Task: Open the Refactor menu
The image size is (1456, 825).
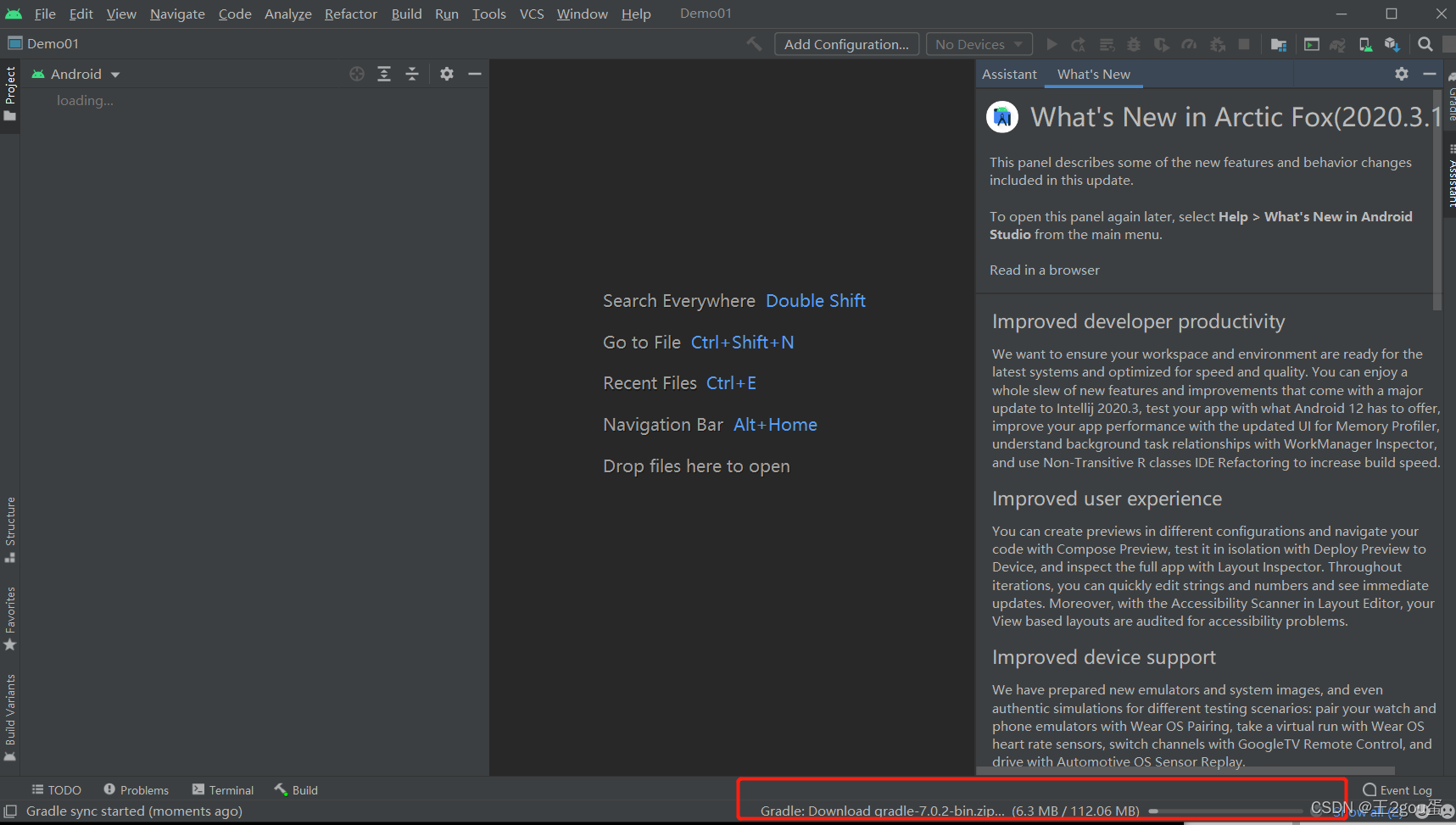Action: pos(351,14)
